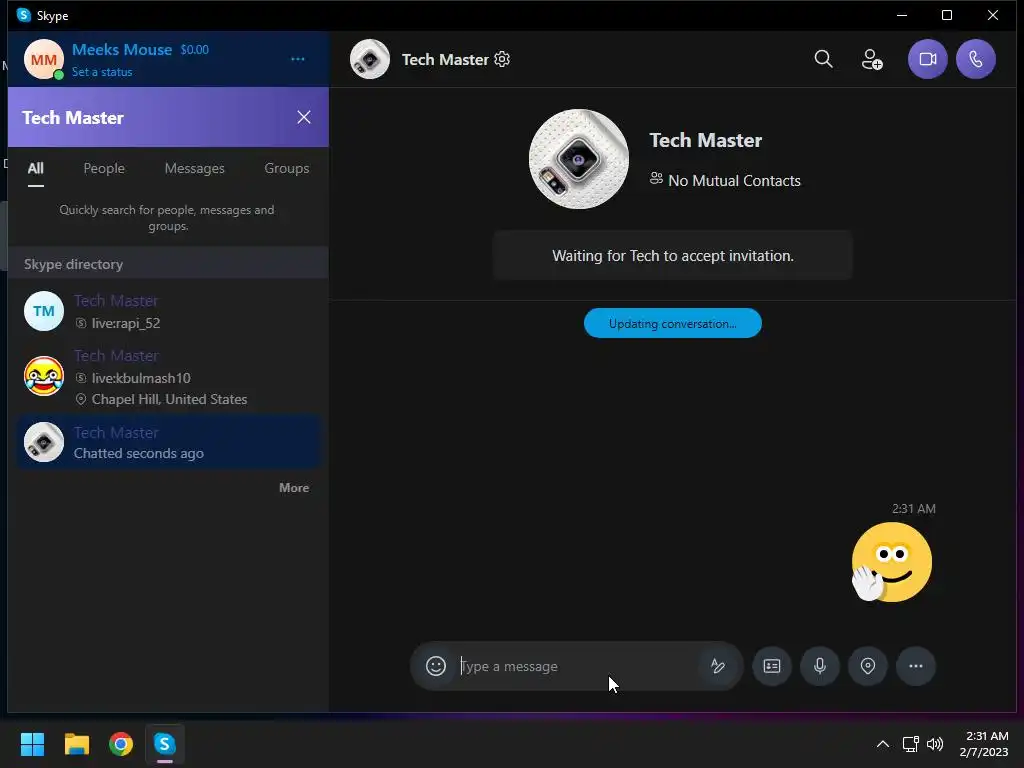Click Set a status link
The width and height of the screenshot is (1024, 768).
click(x=102, y=72)
